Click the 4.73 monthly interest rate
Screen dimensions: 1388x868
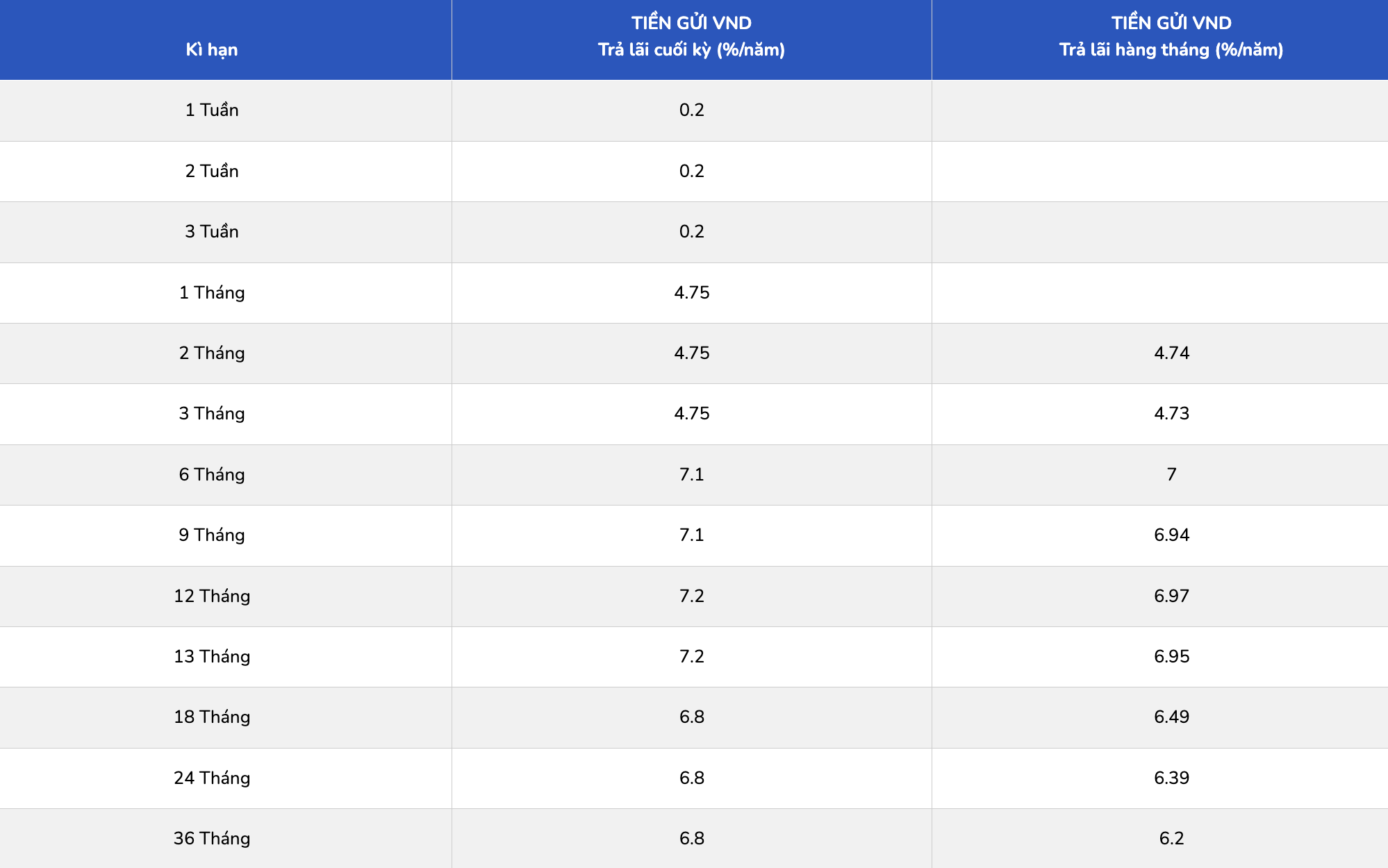tap(1171, 413)
